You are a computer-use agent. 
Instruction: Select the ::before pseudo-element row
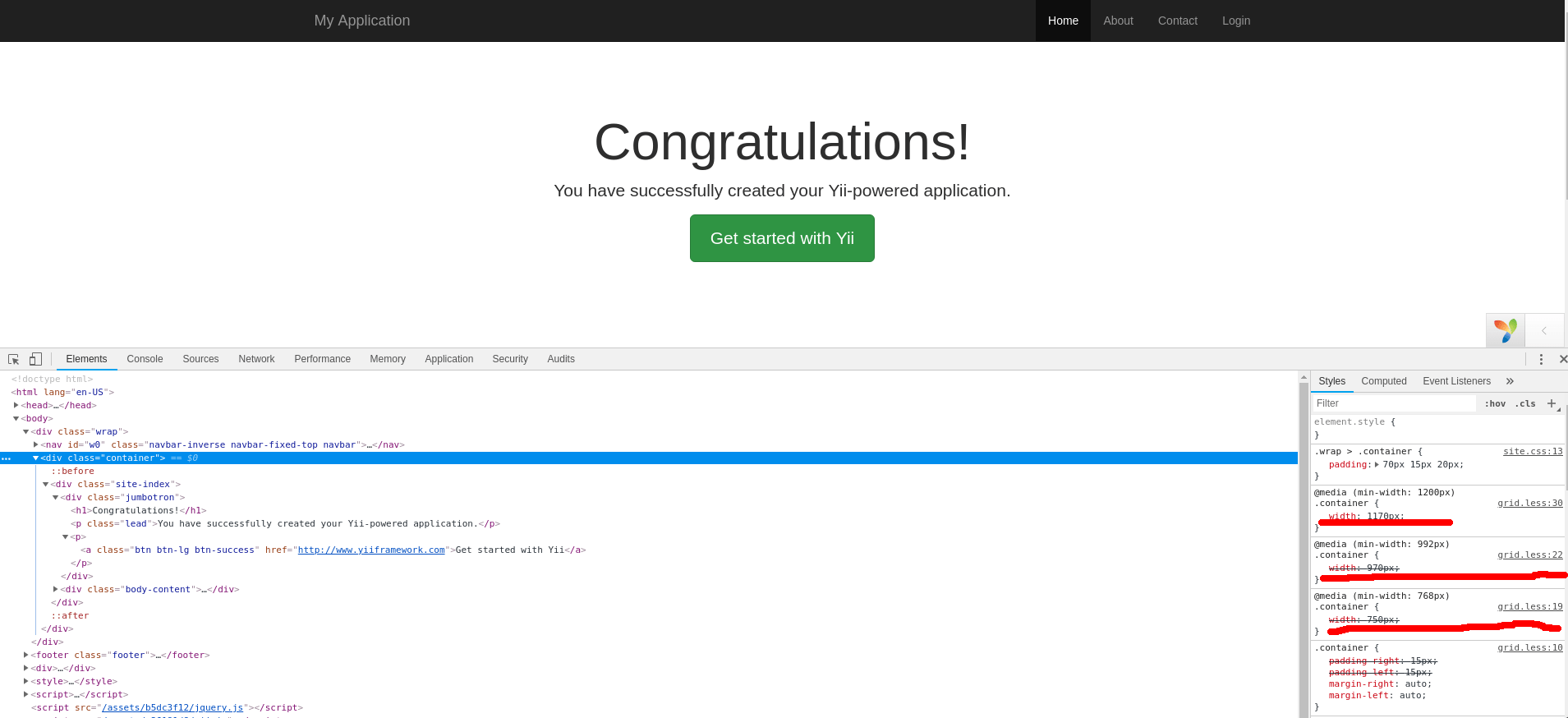tap(73, 471)
